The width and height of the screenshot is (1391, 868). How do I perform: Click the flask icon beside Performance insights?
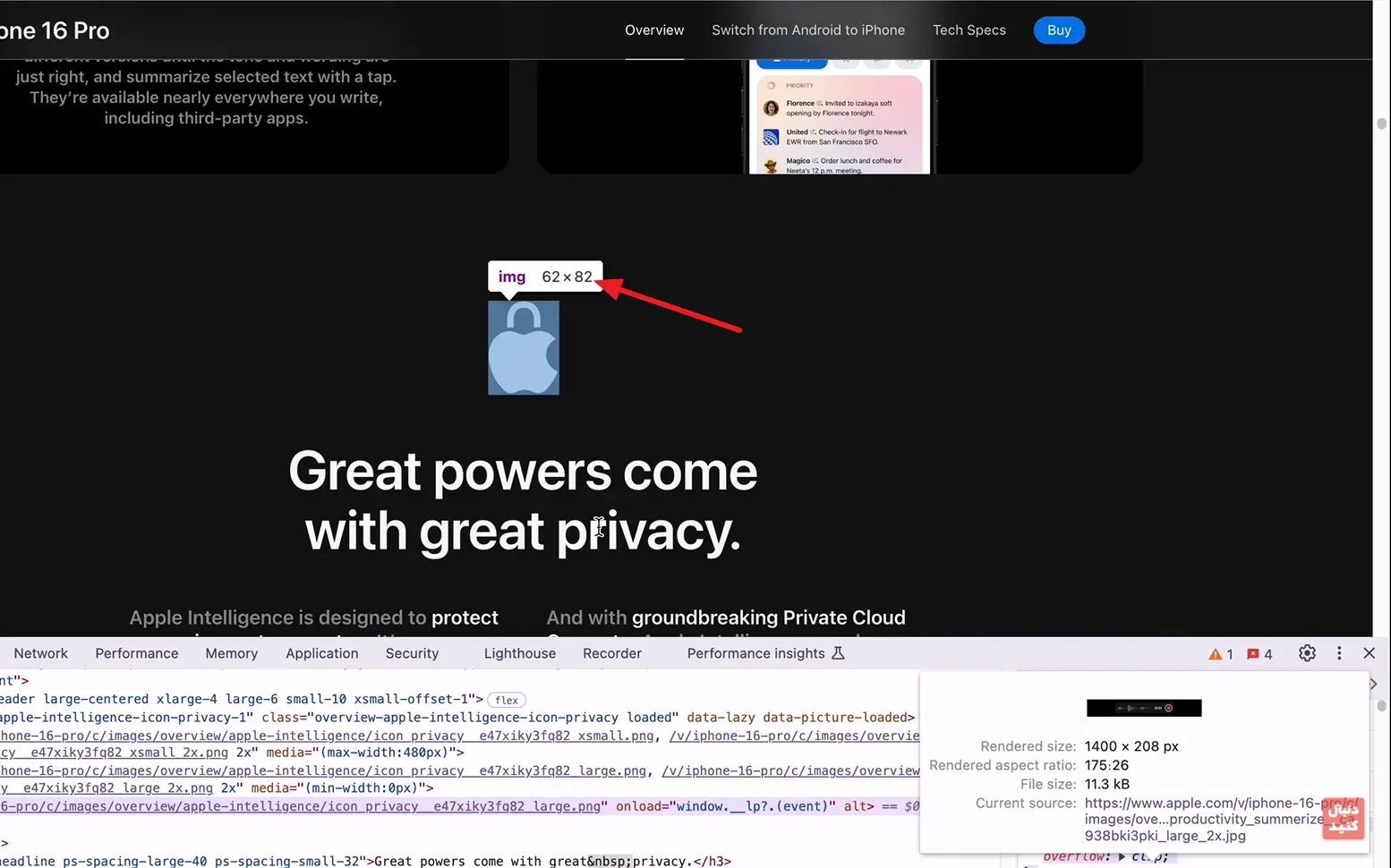point(838,653)
